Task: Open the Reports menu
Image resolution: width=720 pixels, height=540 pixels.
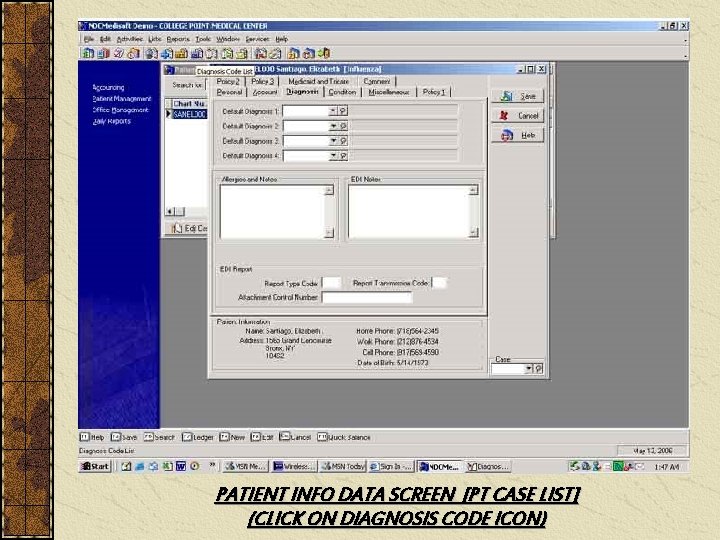Action: (178, 39)
